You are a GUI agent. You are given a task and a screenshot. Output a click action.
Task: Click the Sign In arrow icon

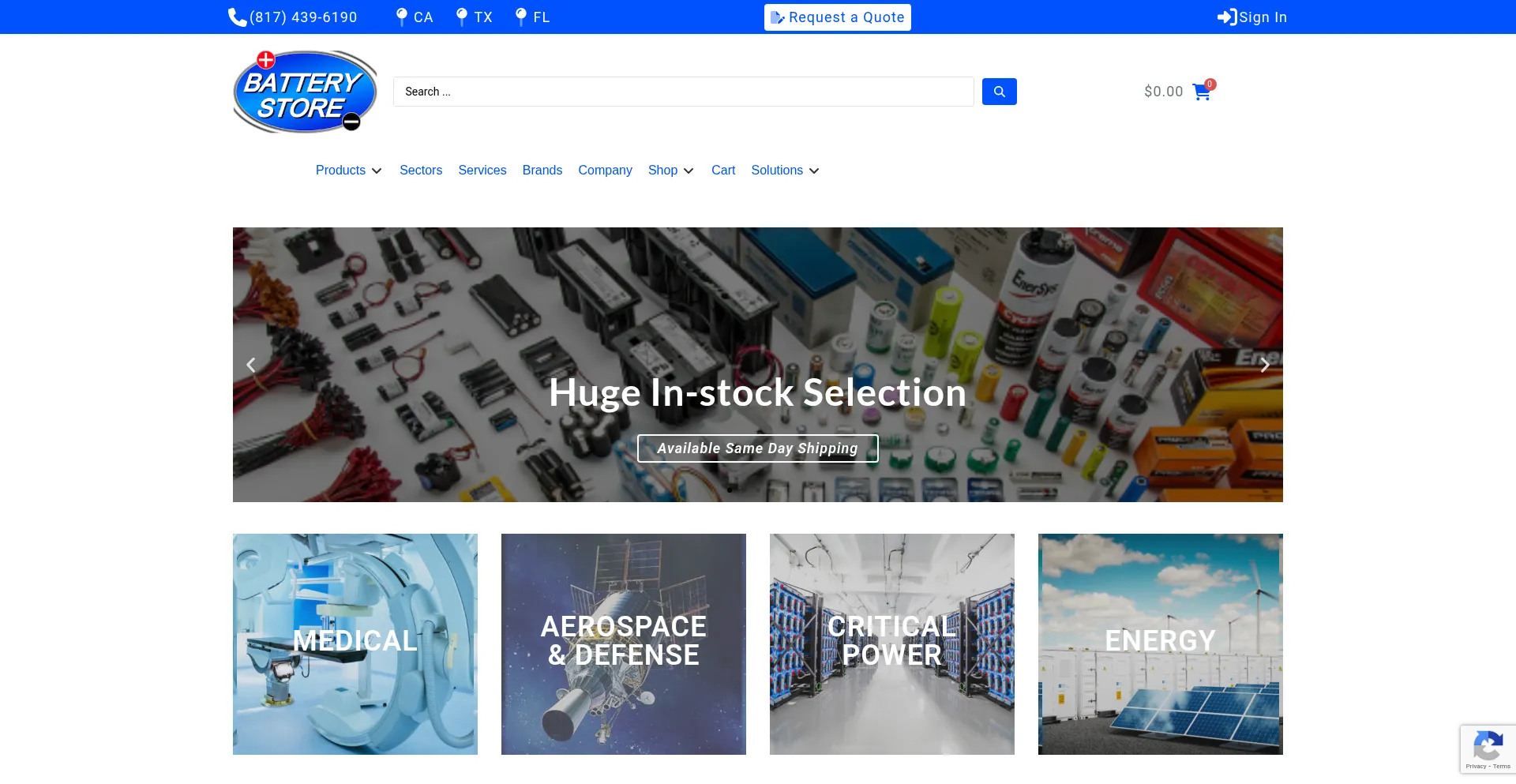coord(1227,17)
